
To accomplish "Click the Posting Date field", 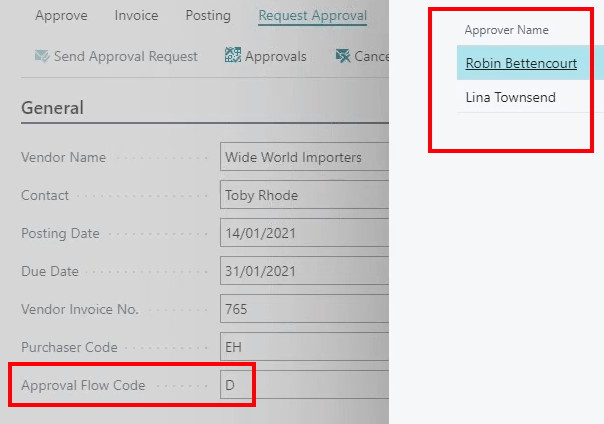I will point(304,233).
